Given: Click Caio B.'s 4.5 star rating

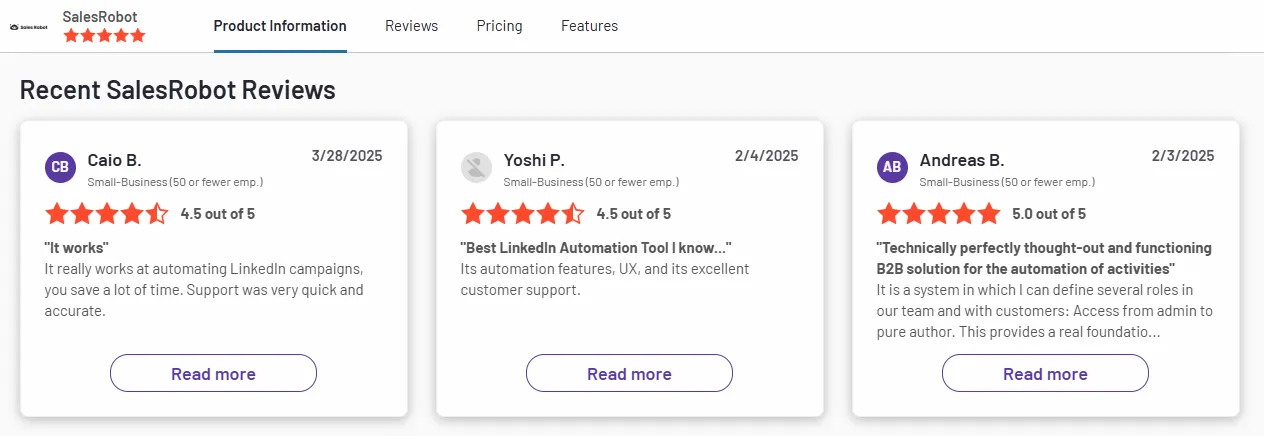Looking at the screenshot, I should point(107,213).
